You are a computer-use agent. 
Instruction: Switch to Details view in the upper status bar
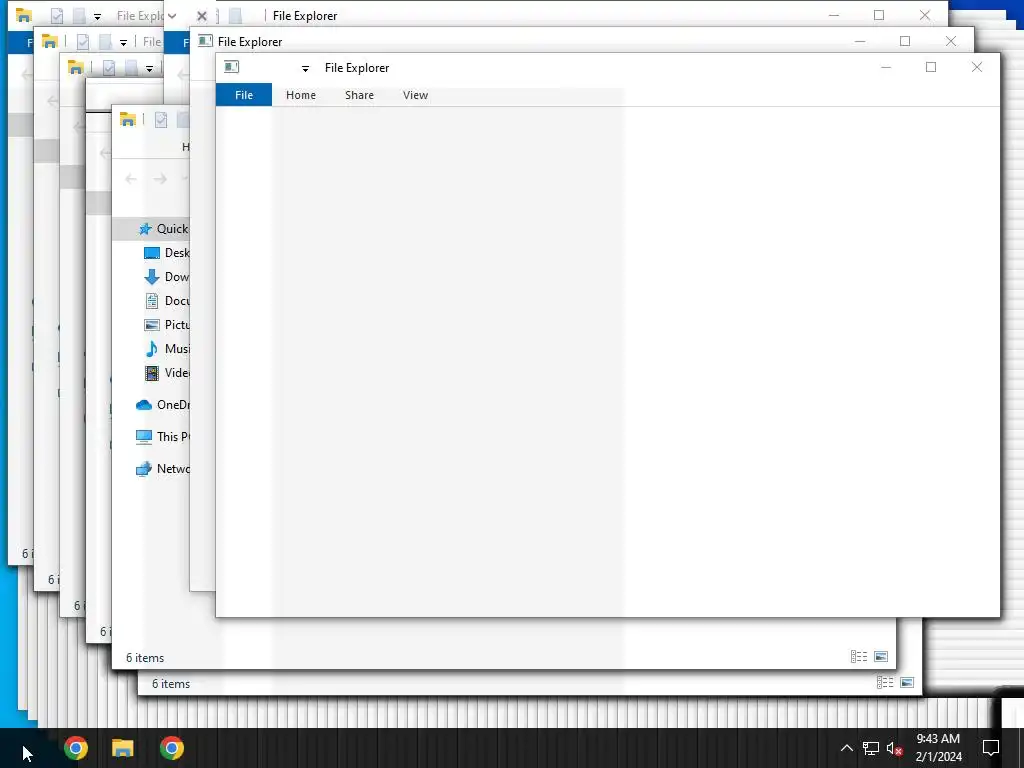(859, 656)
